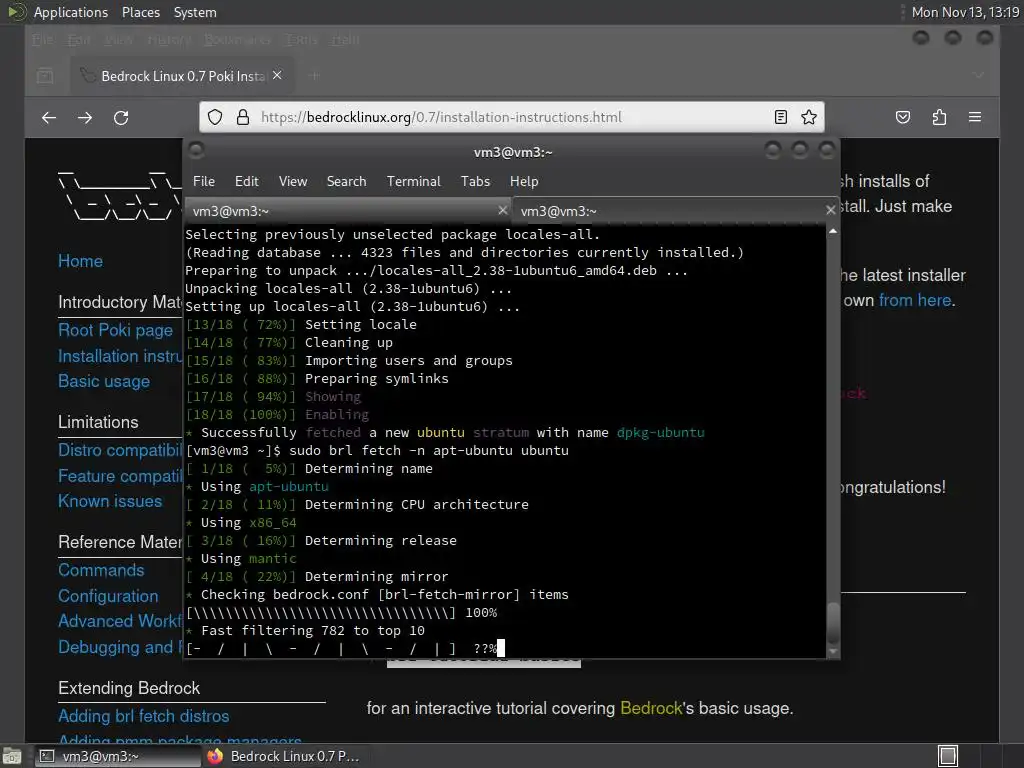Open terminal window menu button at title-left

point(196,151)
